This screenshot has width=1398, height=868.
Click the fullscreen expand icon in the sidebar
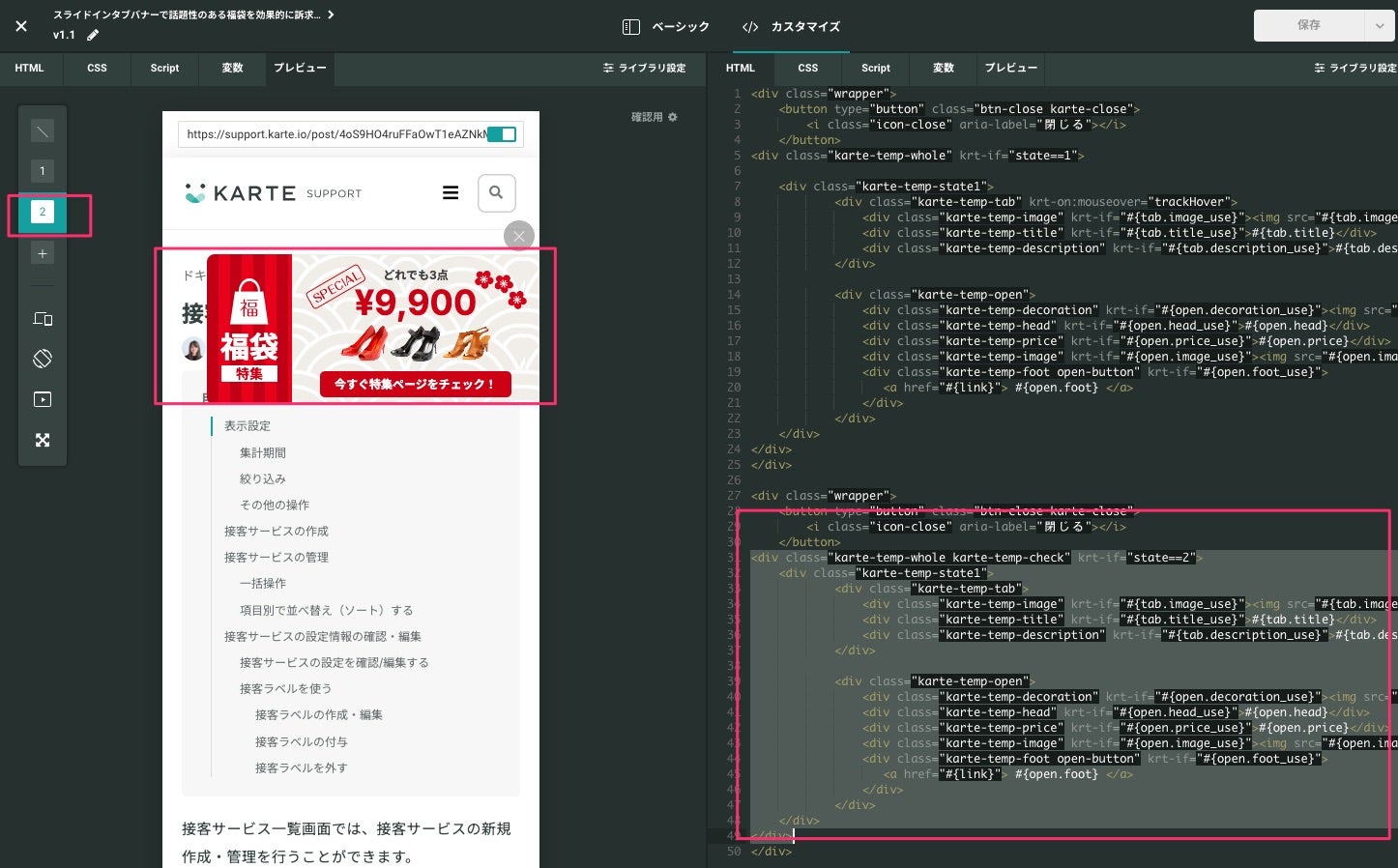pos(43,440)
